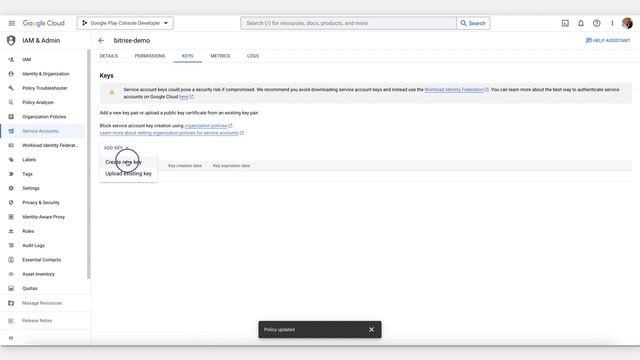
Task: Open Privacy & Security in sidebar
Action: (43, 202)
